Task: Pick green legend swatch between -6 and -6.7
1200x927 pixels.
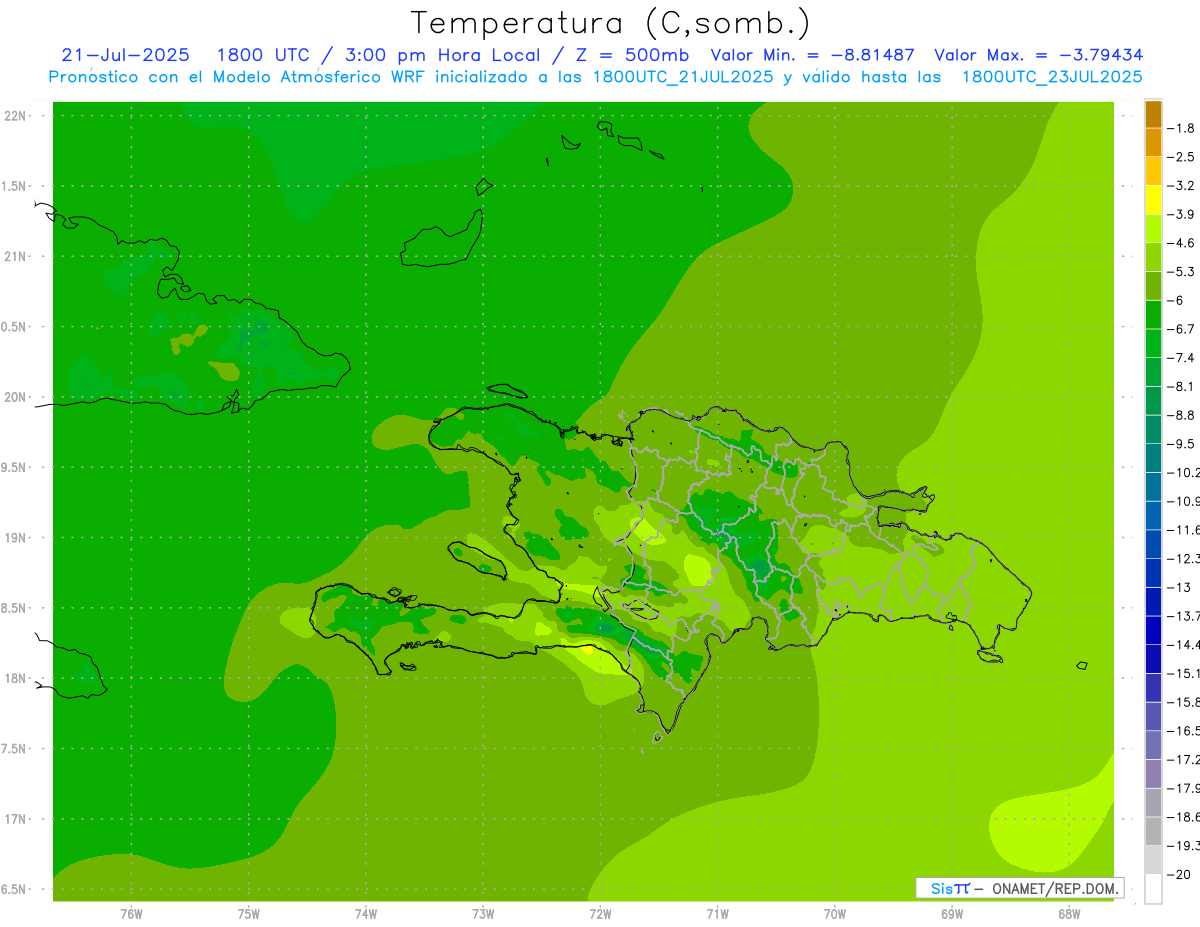Action: coord(1153,315)
